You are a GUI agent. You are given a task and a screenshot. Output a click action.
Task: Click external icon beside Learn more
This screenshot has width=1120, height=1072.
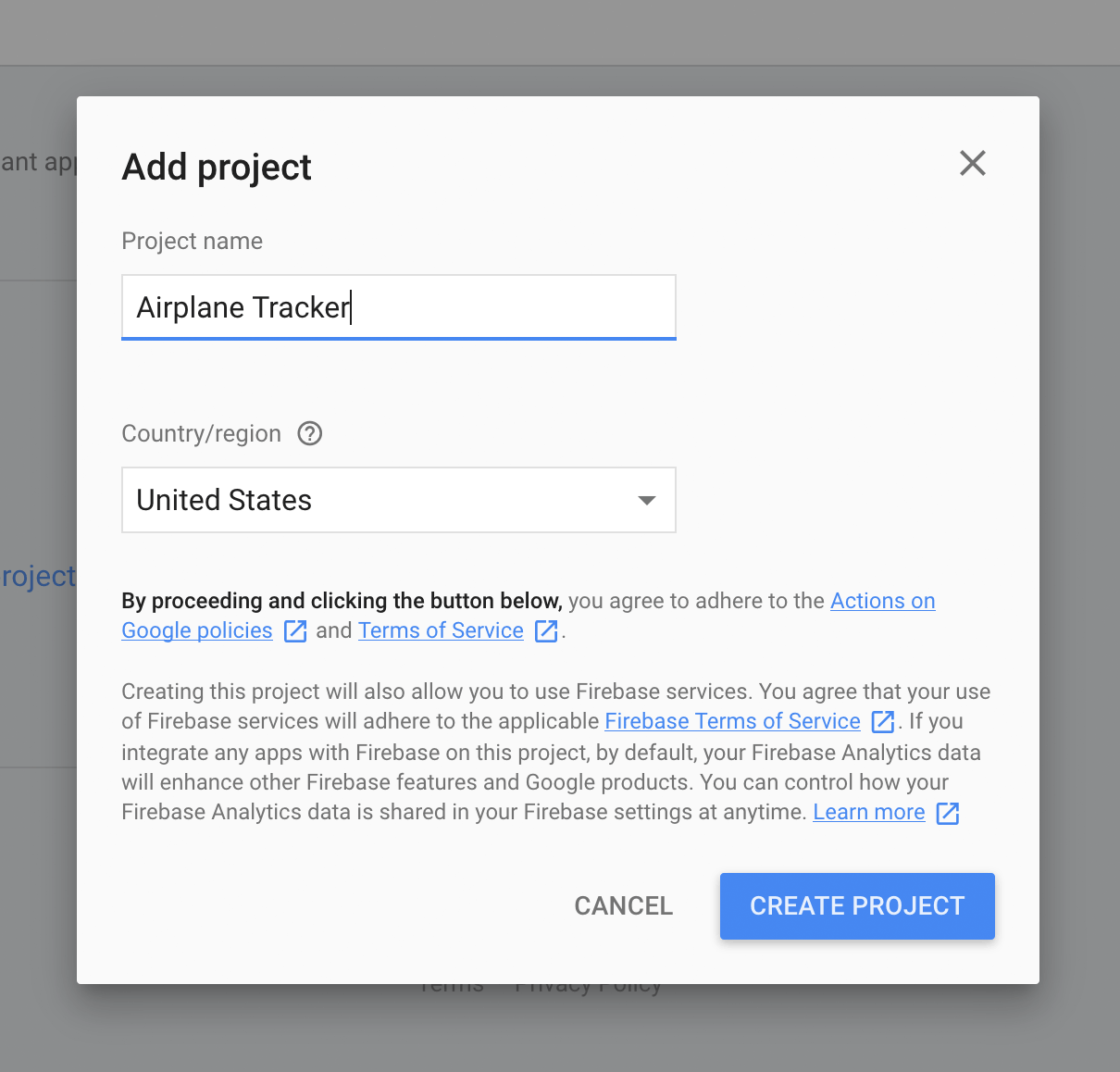(948, 813)
